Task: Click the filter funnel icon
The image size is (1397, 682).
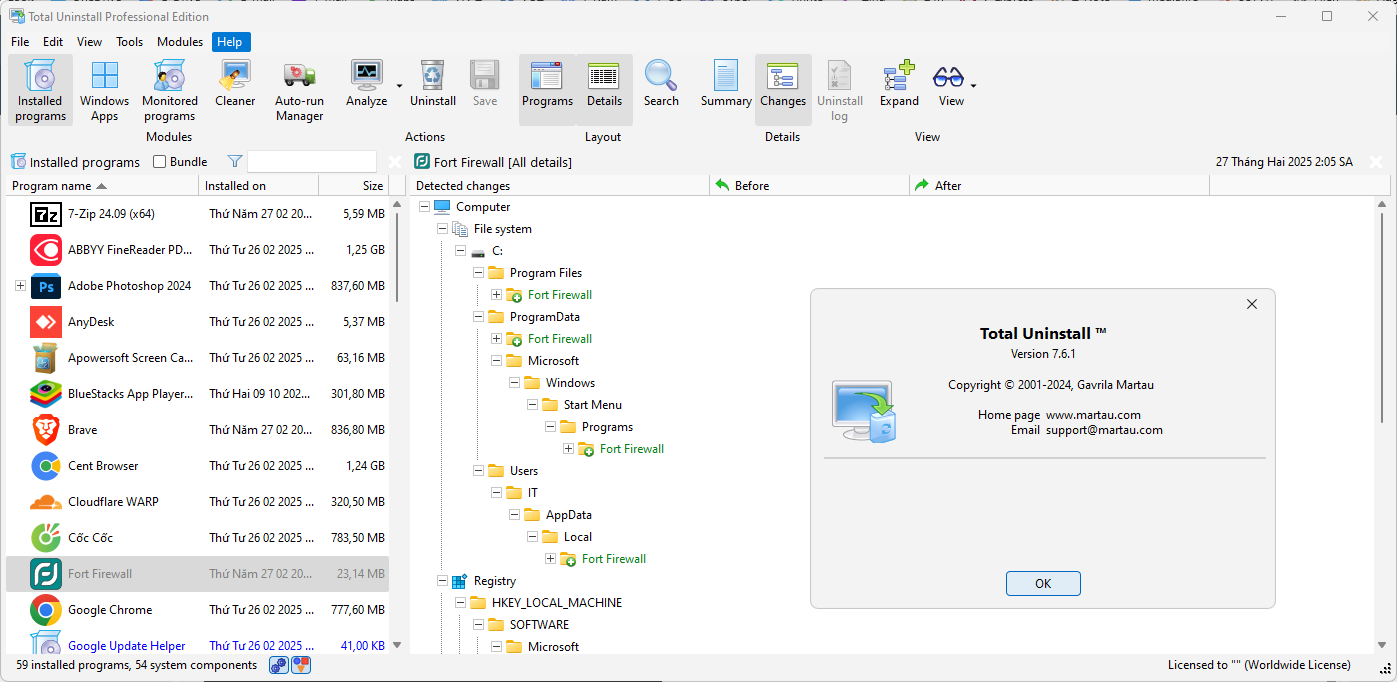Action: 234,162
